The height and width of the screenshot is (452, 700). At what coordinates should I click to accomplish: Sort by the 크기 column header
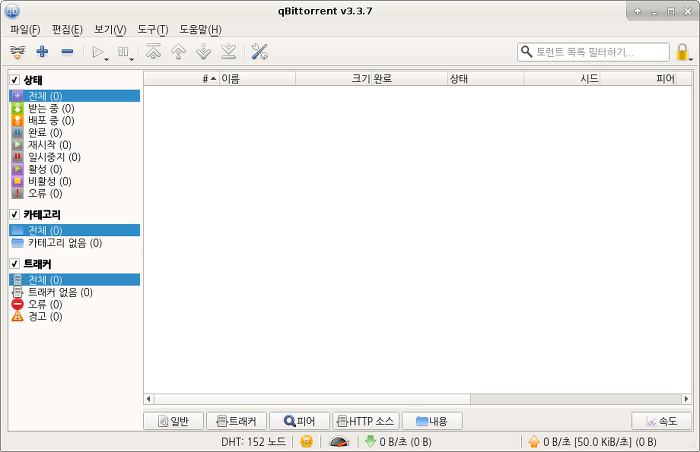click(334, 79)
